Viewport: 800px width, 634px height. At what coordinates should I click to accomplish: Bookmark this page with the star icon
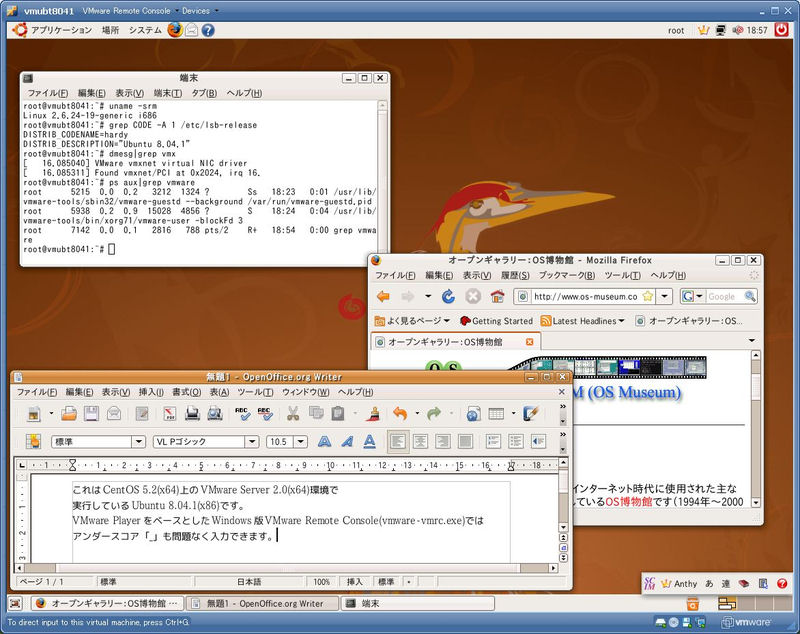(x=647, y=296)
